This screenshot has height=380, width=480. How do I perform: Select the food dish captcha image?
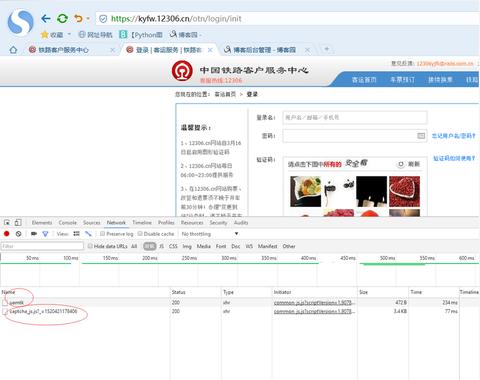(305, 192)
